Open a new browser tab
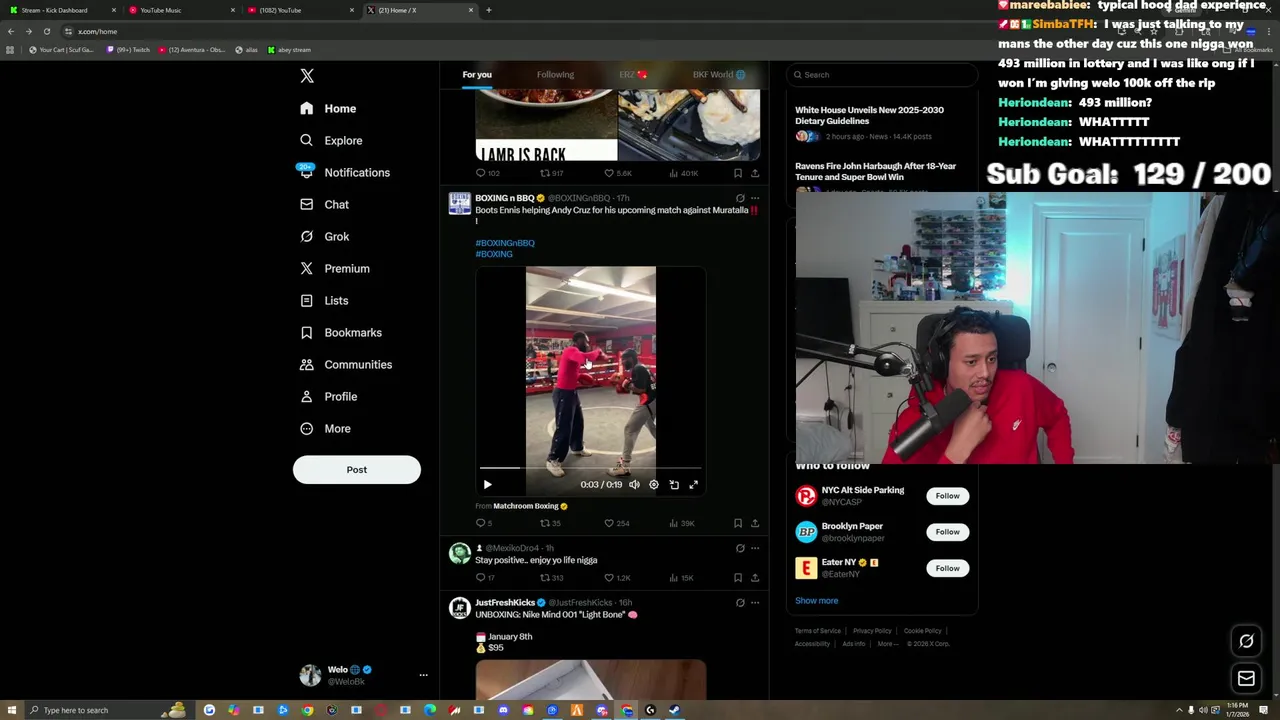The width and height of the screenshot is (1280, 720). 488,10
